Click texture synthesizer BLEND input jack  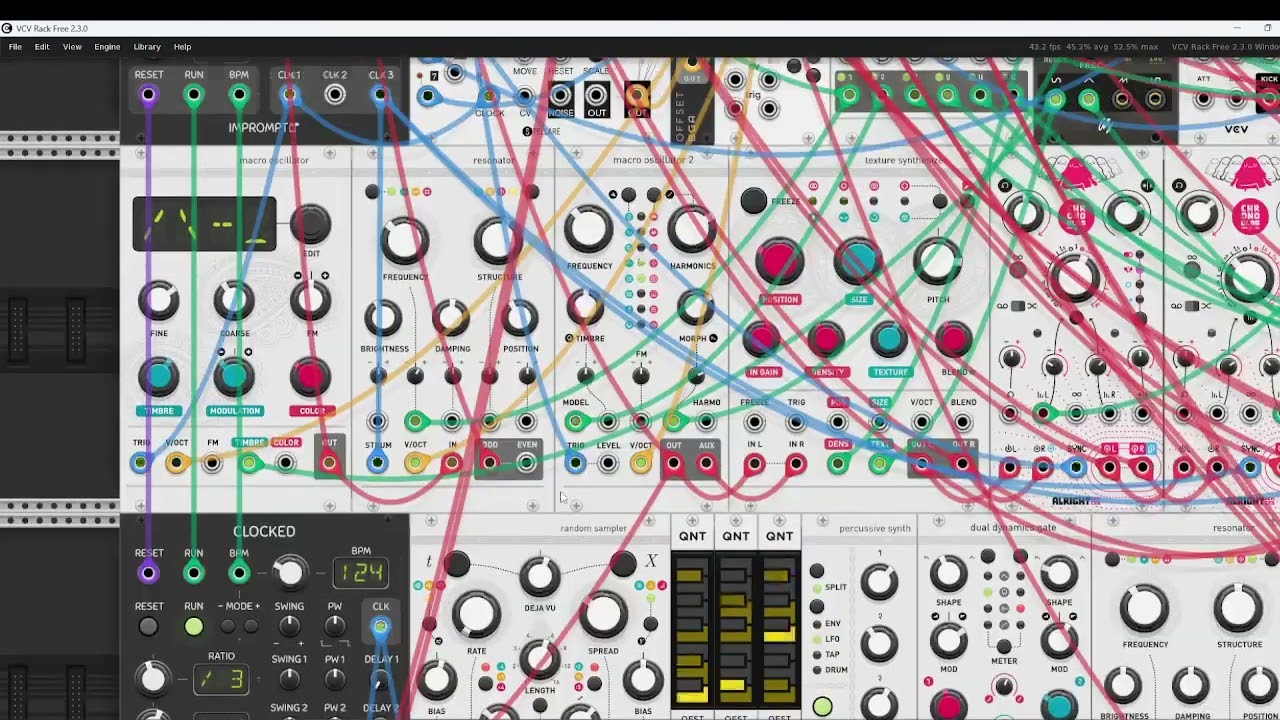pyautogui.click(x=963, y=422)
